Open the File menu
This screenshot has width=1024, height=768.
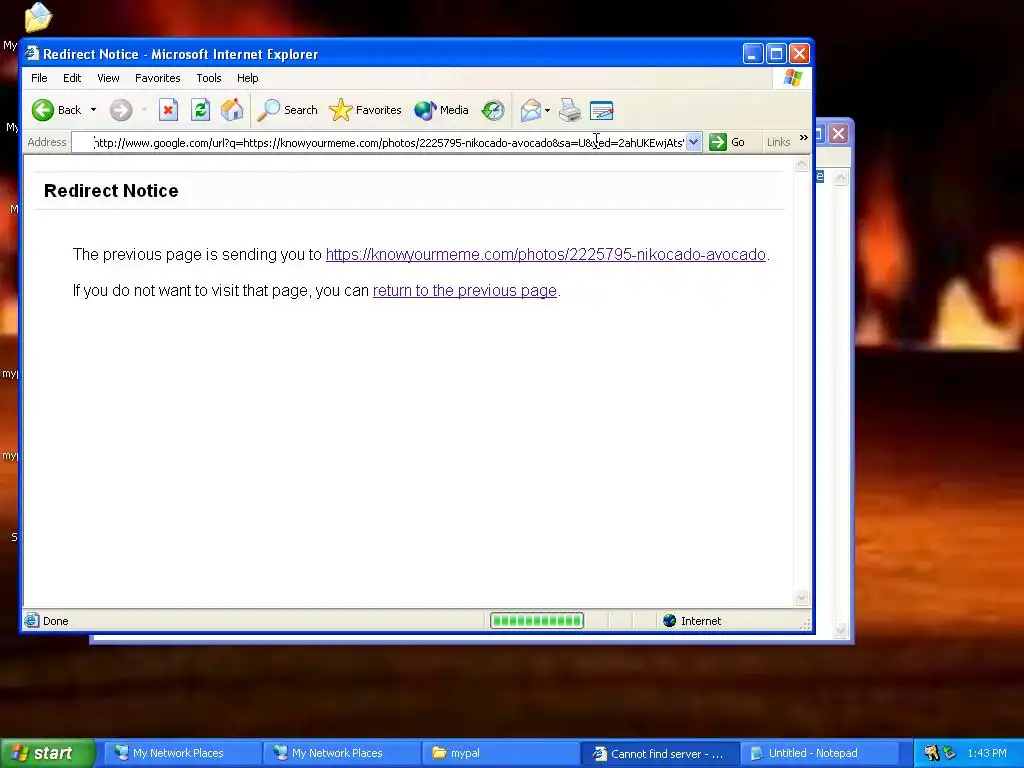[x=39, y=78]
